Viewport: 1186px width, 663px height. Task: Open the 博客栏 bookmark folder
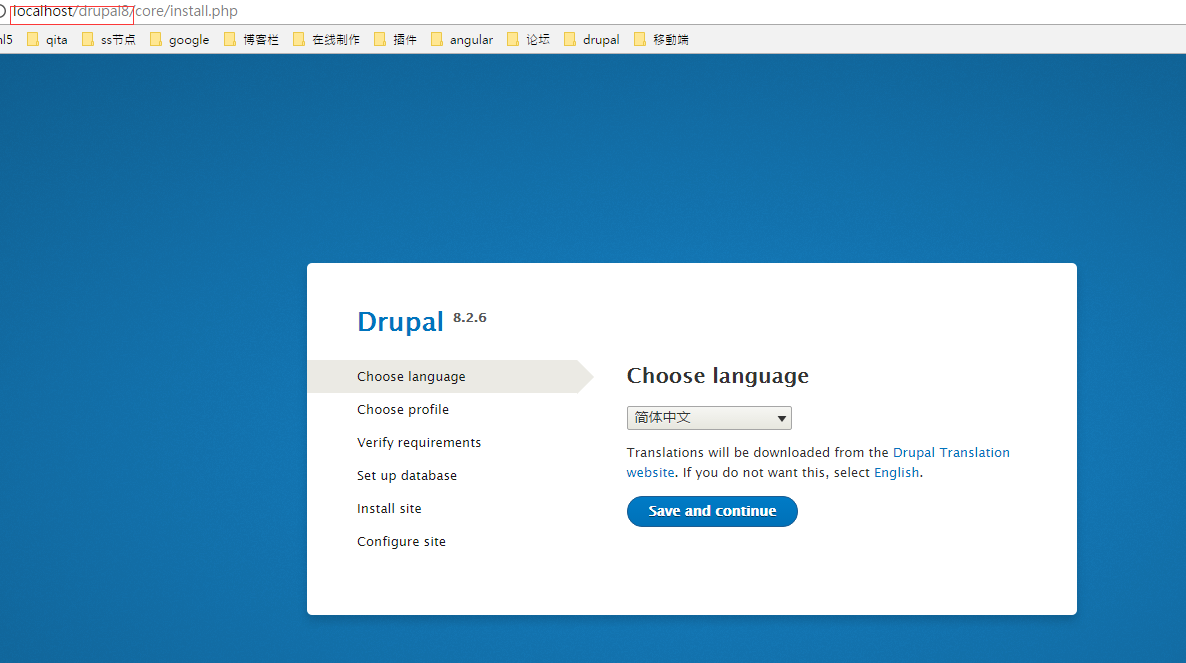(252, 39)
